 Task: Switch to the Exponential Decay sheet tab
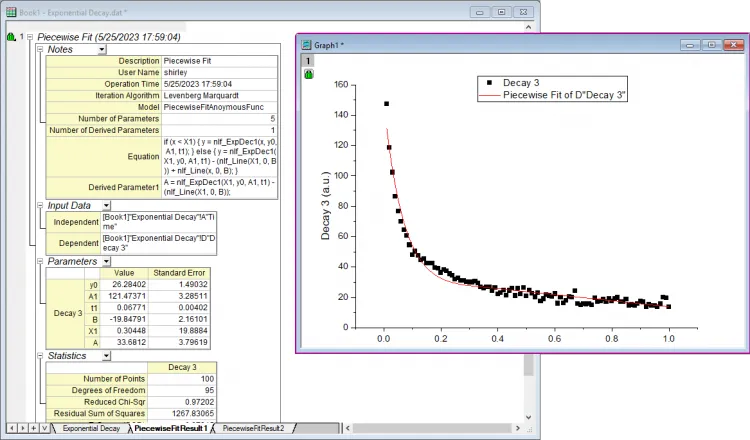pyautogui.click(x=91, y=428)
